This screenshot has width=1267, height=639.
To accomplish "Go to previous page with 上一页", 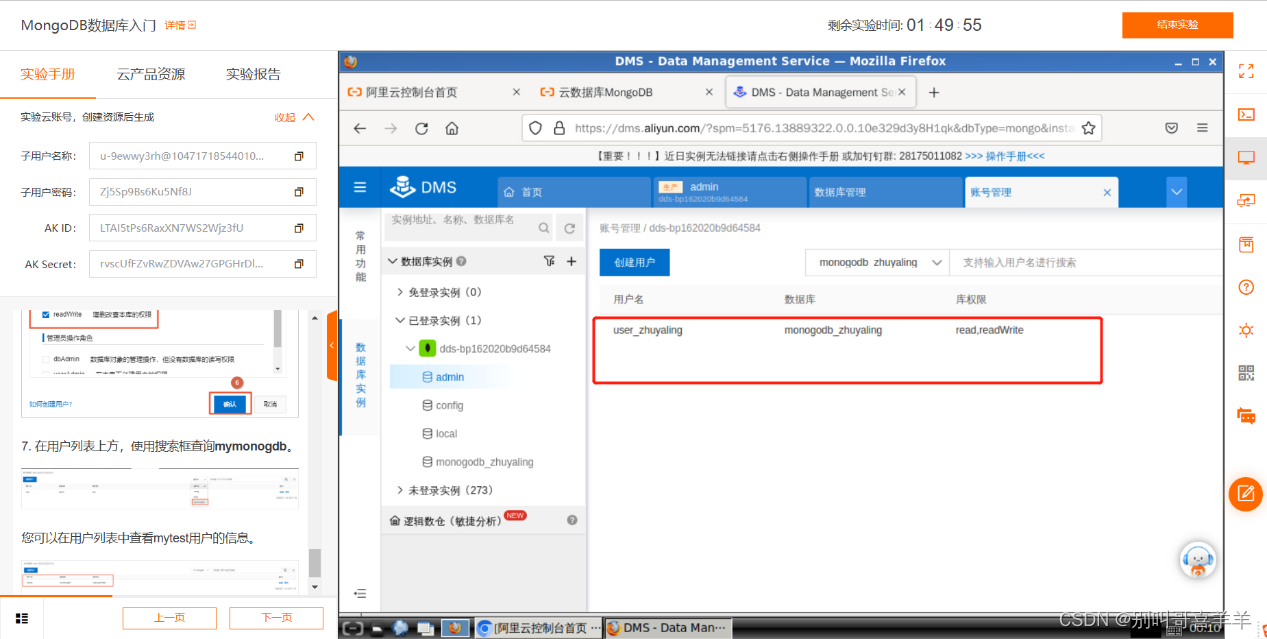I will [169, 618].
